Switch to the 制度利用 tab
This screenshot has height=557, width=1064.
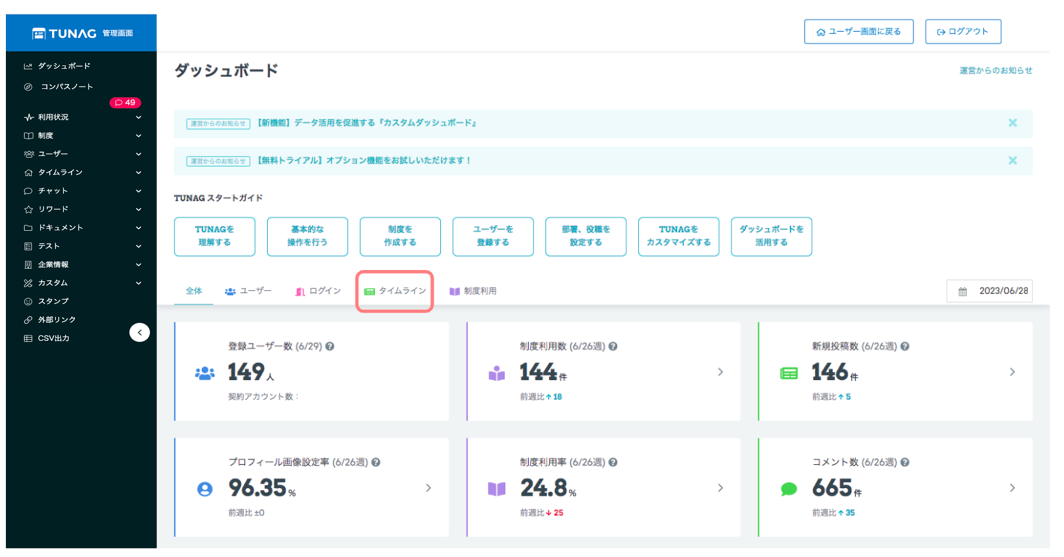pos(472,291)
